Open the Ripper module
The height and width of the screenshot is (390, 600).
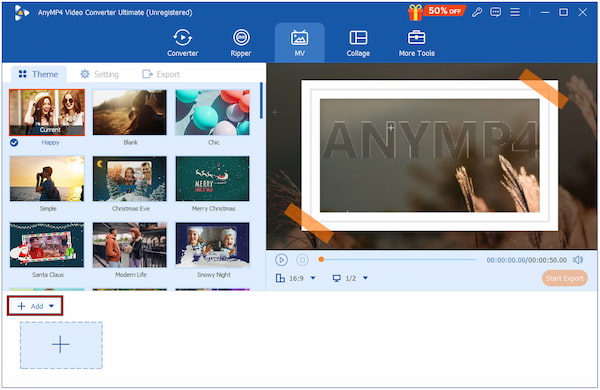pyautogui.click(x=241, y=43)
